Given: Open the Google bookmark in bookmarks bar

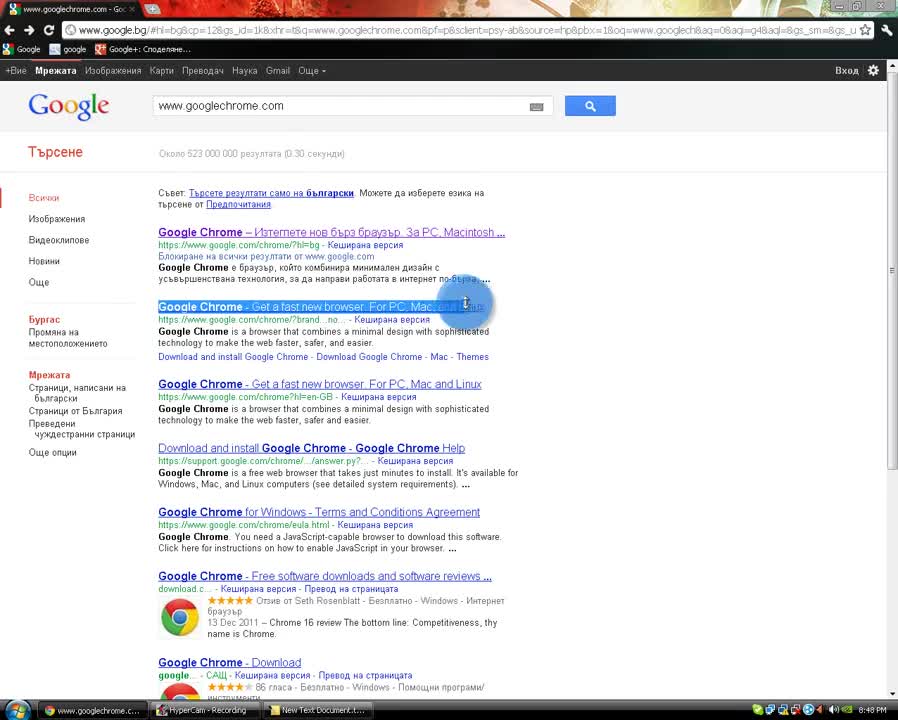Looking at the screenshot, I should 22,49.
